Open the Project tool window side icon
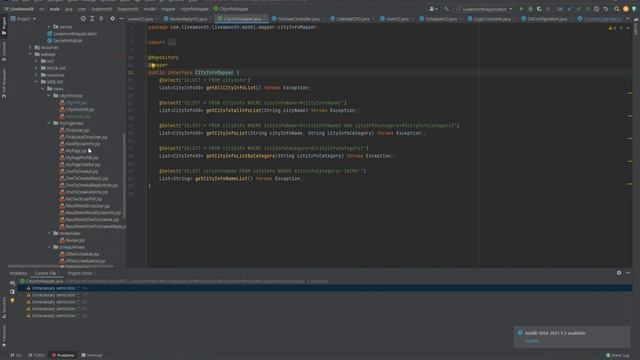The width and height of the screenshot is (640, 360). (x=4, y=25)
